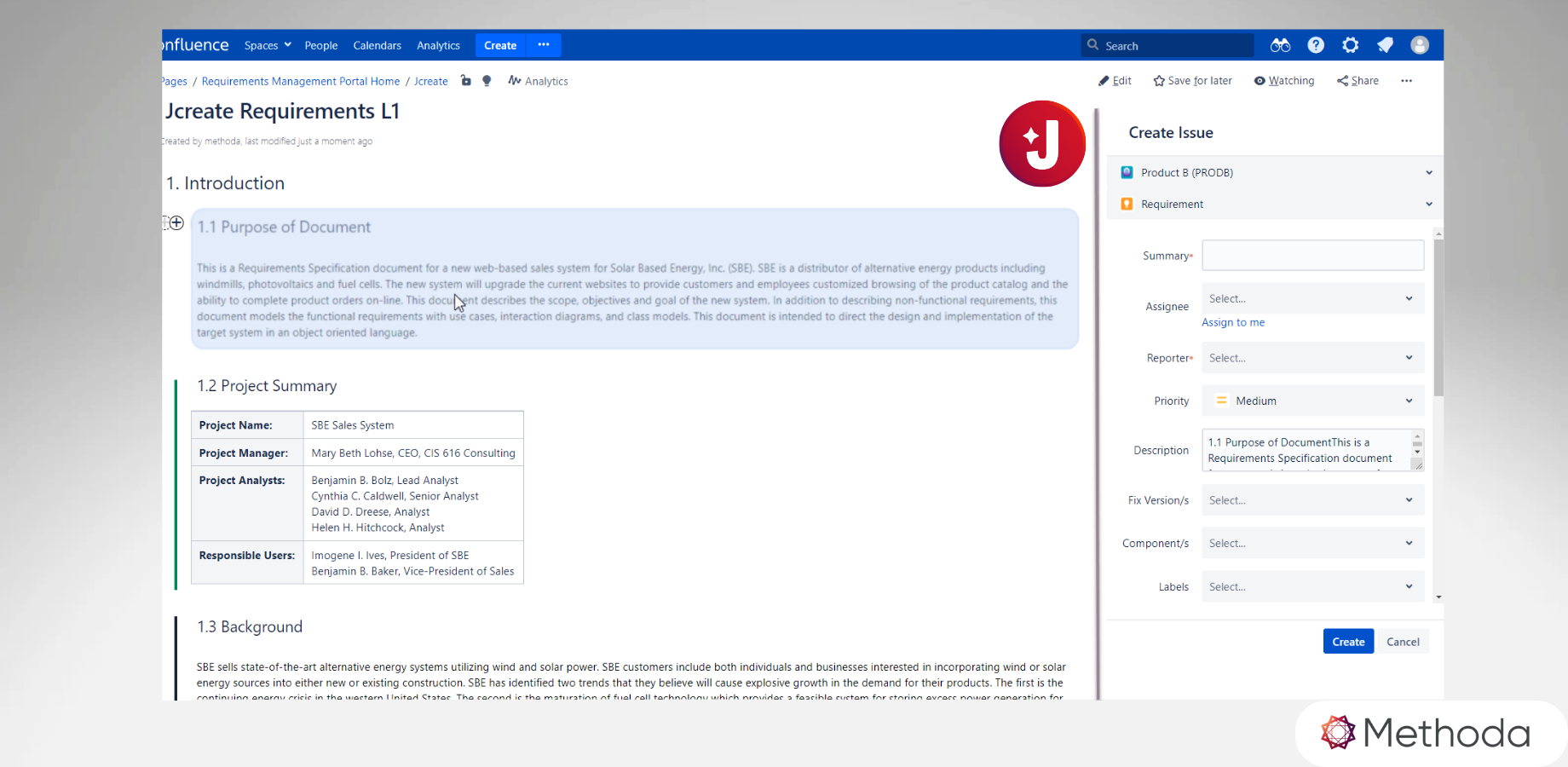
Task: Open the create-more ellipsis button in header
Action: pyautogui.click(x=544, y=45)
